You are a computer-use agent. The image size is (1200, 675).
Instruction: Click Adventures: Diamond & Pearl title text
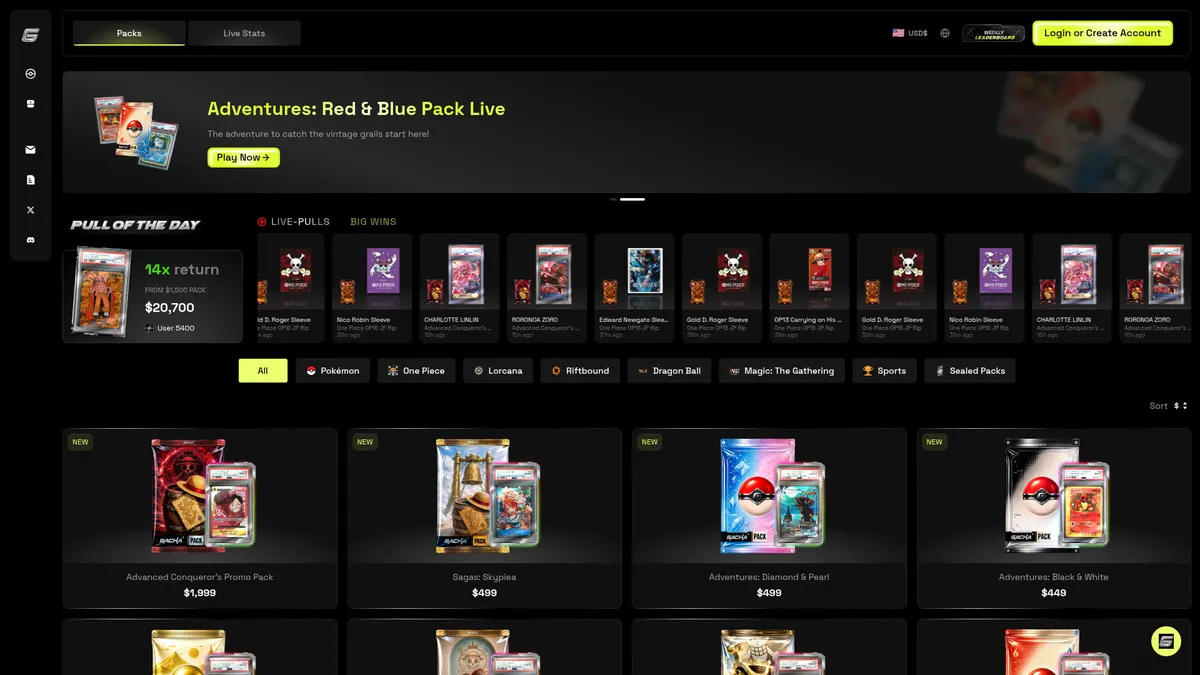769,577
